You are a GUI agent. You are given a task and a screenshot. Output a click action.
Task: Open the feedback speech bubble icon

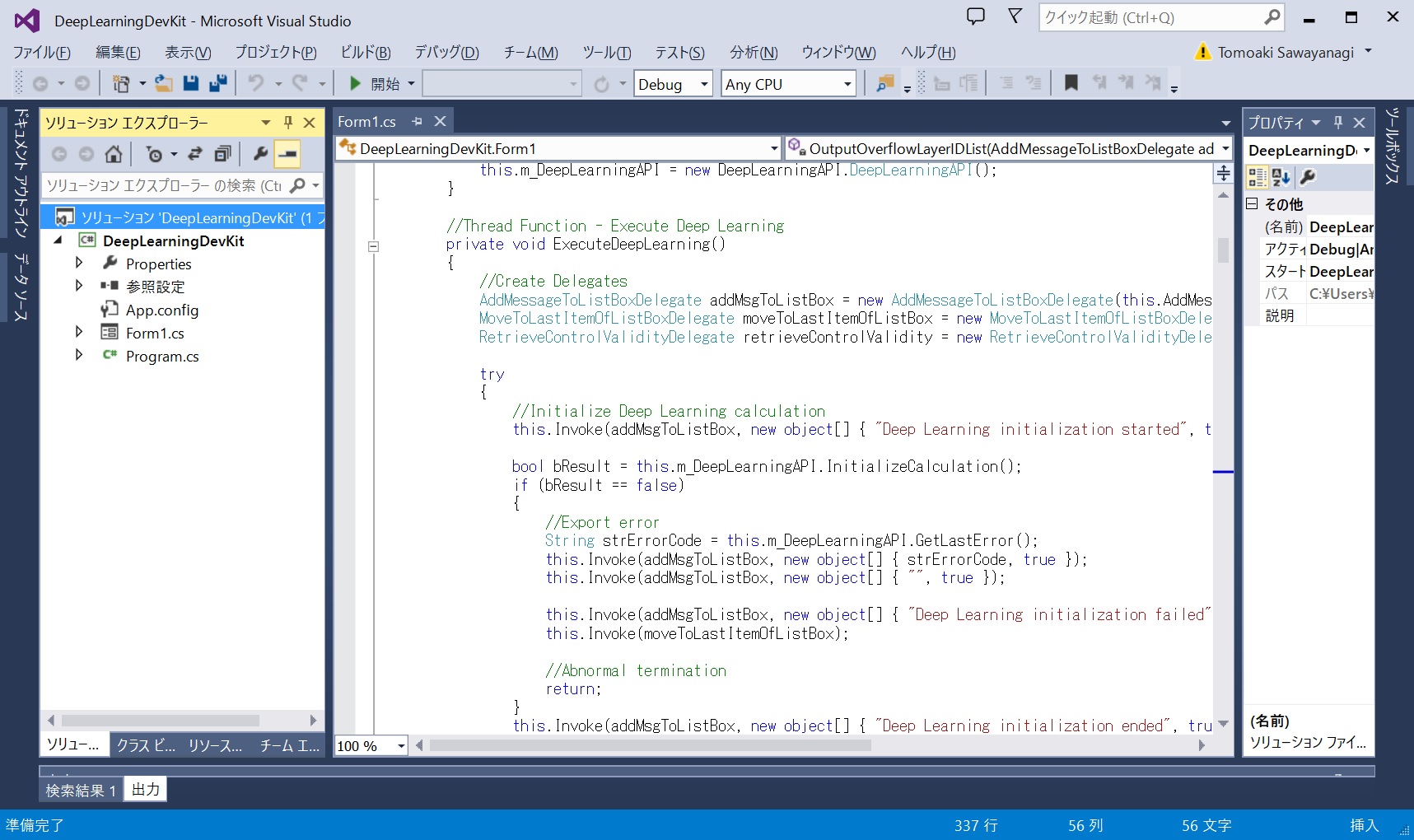(x=976, y=16)
